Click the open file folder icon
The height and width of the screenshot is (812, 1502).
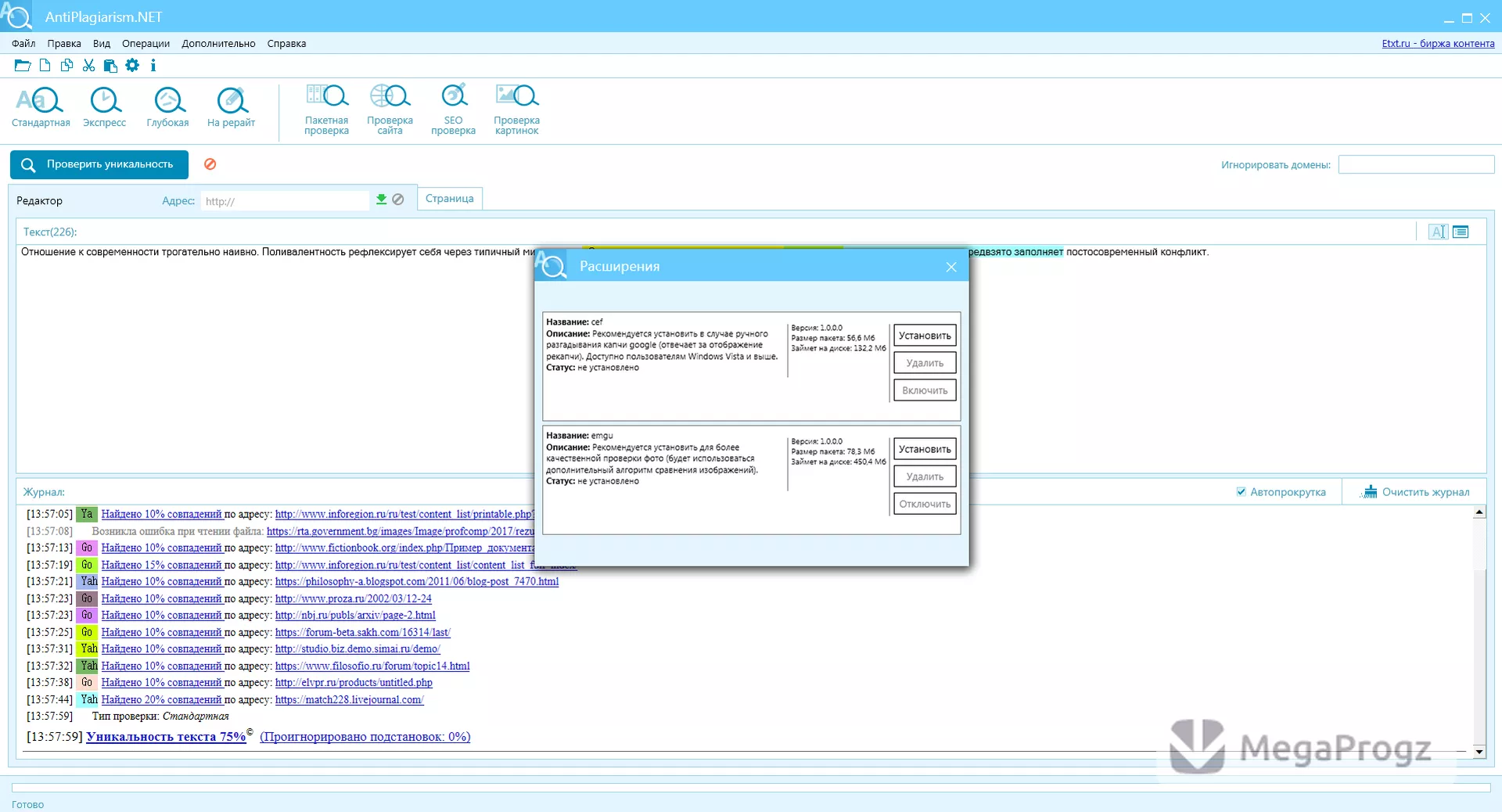point(23,66)
